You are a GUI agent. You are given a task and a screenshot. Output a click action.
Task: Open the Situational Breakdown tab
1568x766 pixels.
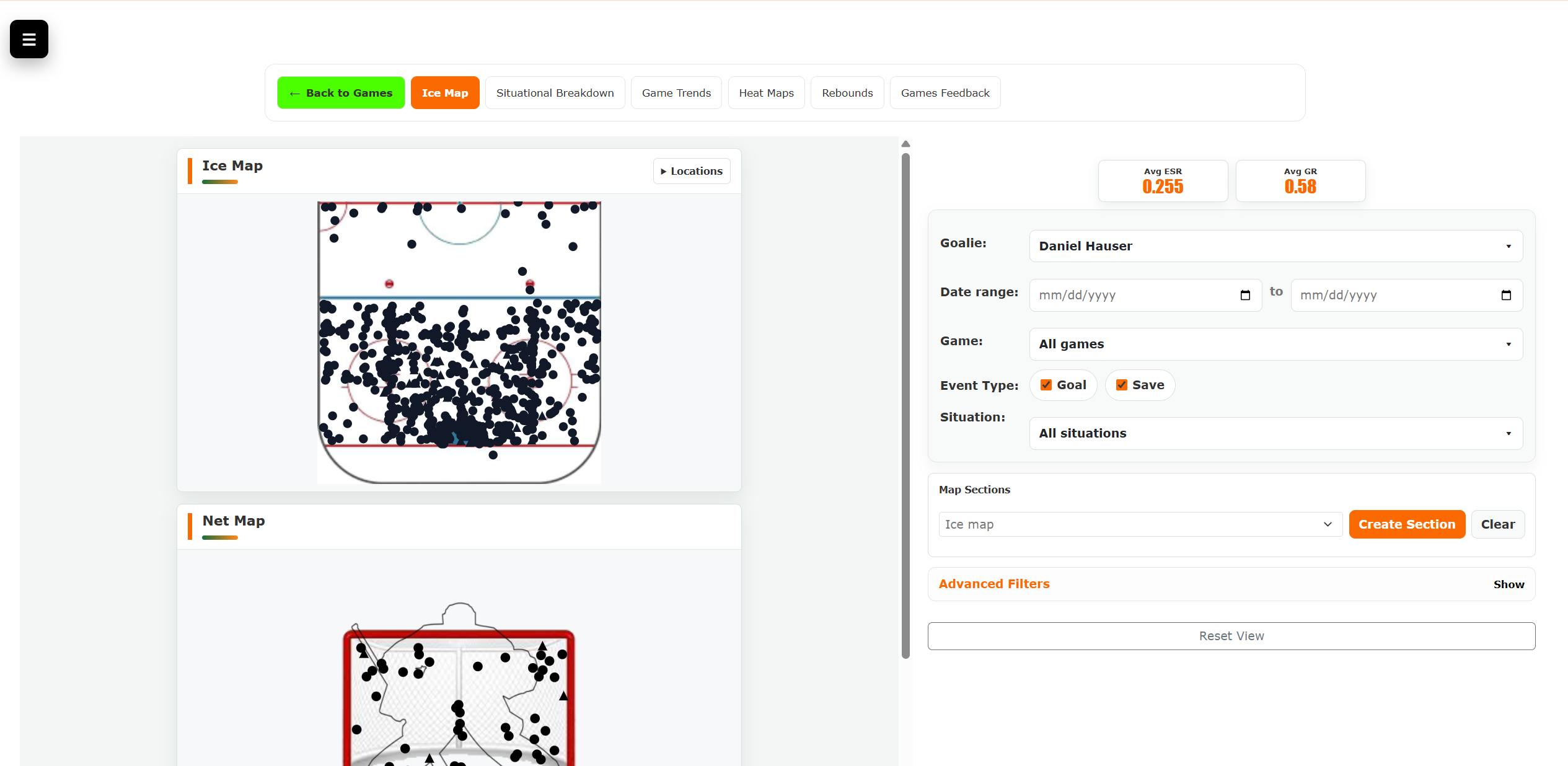tap(555, 93)
